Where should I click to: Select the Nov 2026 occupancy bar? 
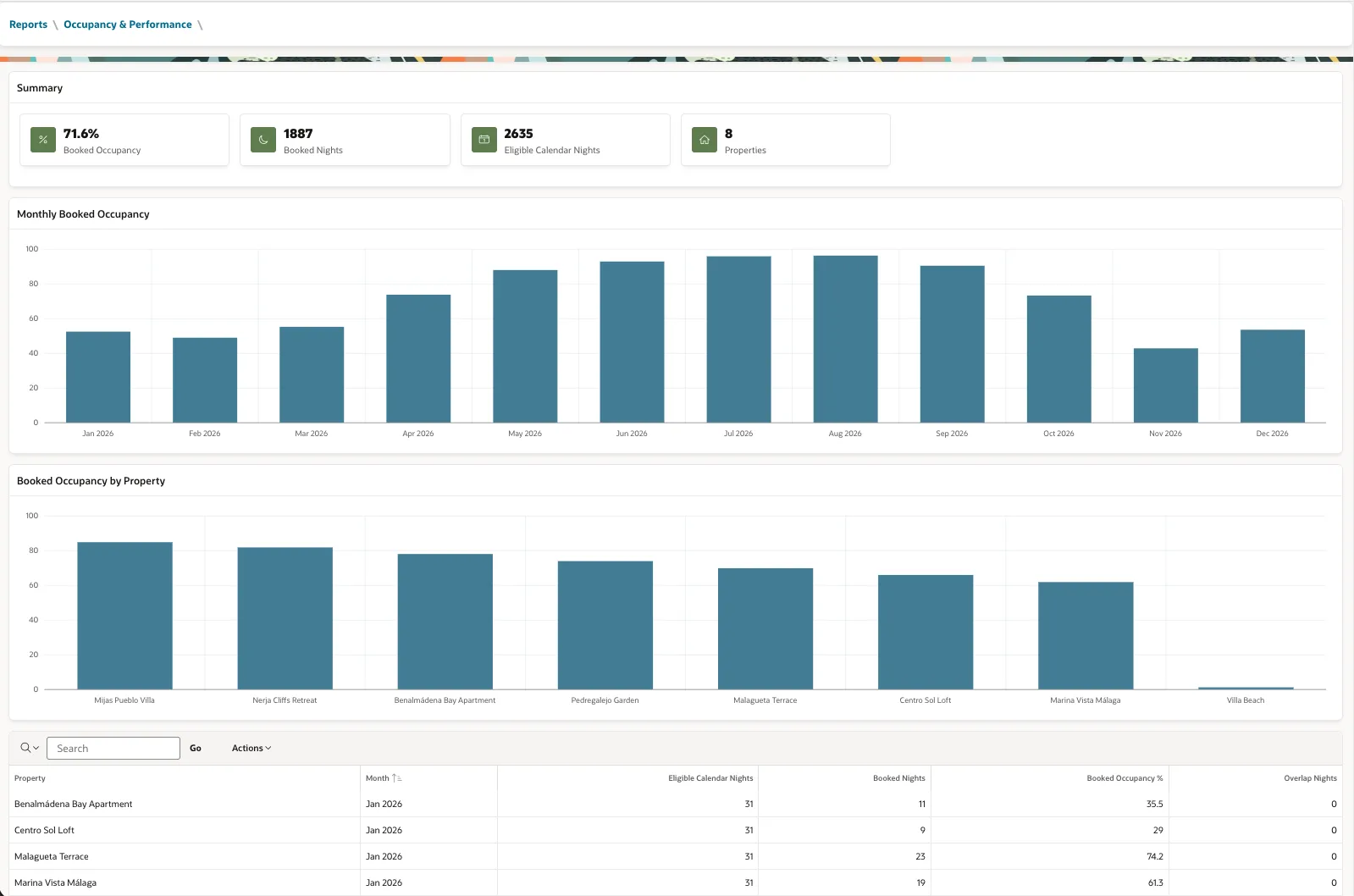(x=1165, y=385)
